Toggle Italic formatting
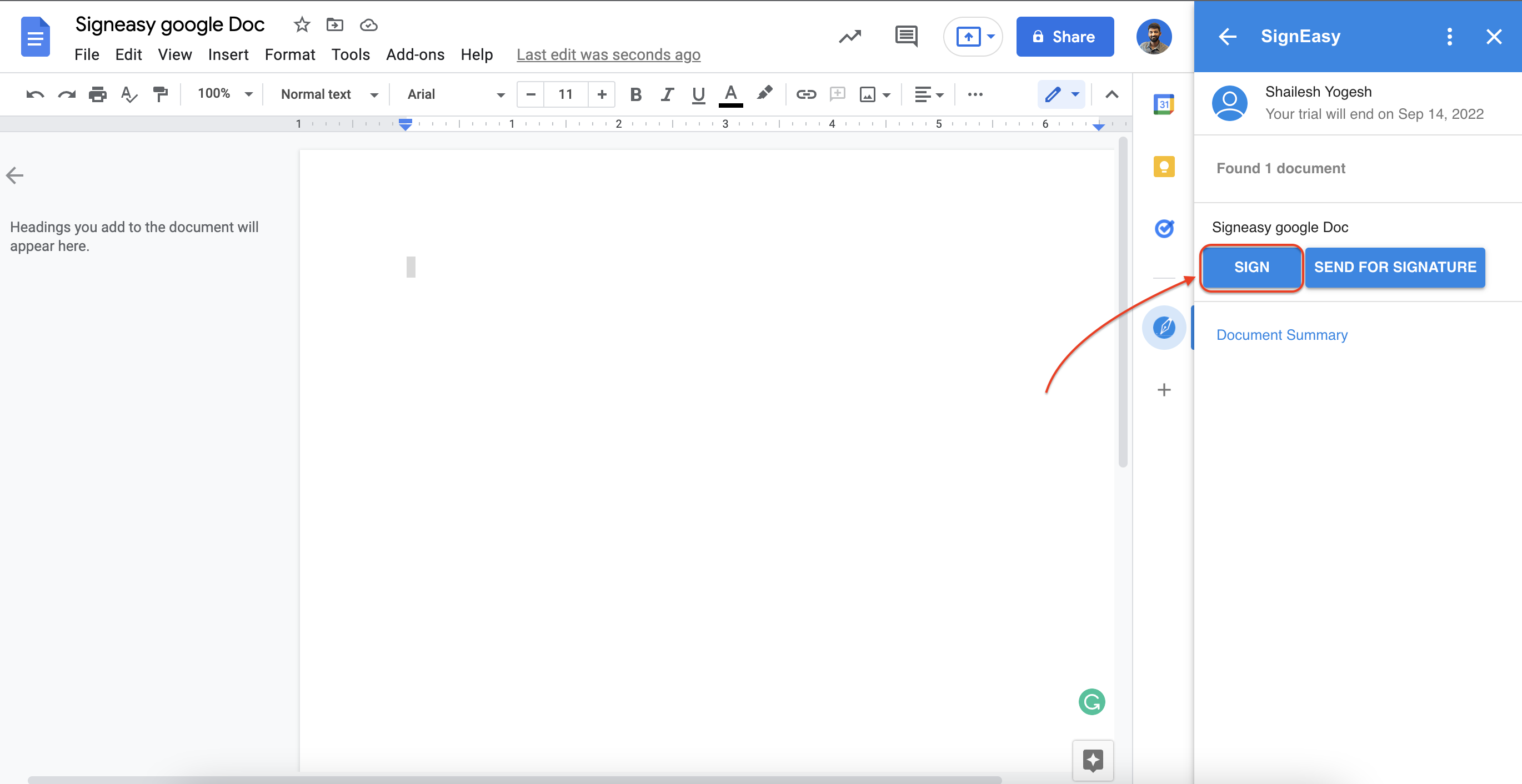This screenshot has height=784, width=1522. (x=667, y=94)
